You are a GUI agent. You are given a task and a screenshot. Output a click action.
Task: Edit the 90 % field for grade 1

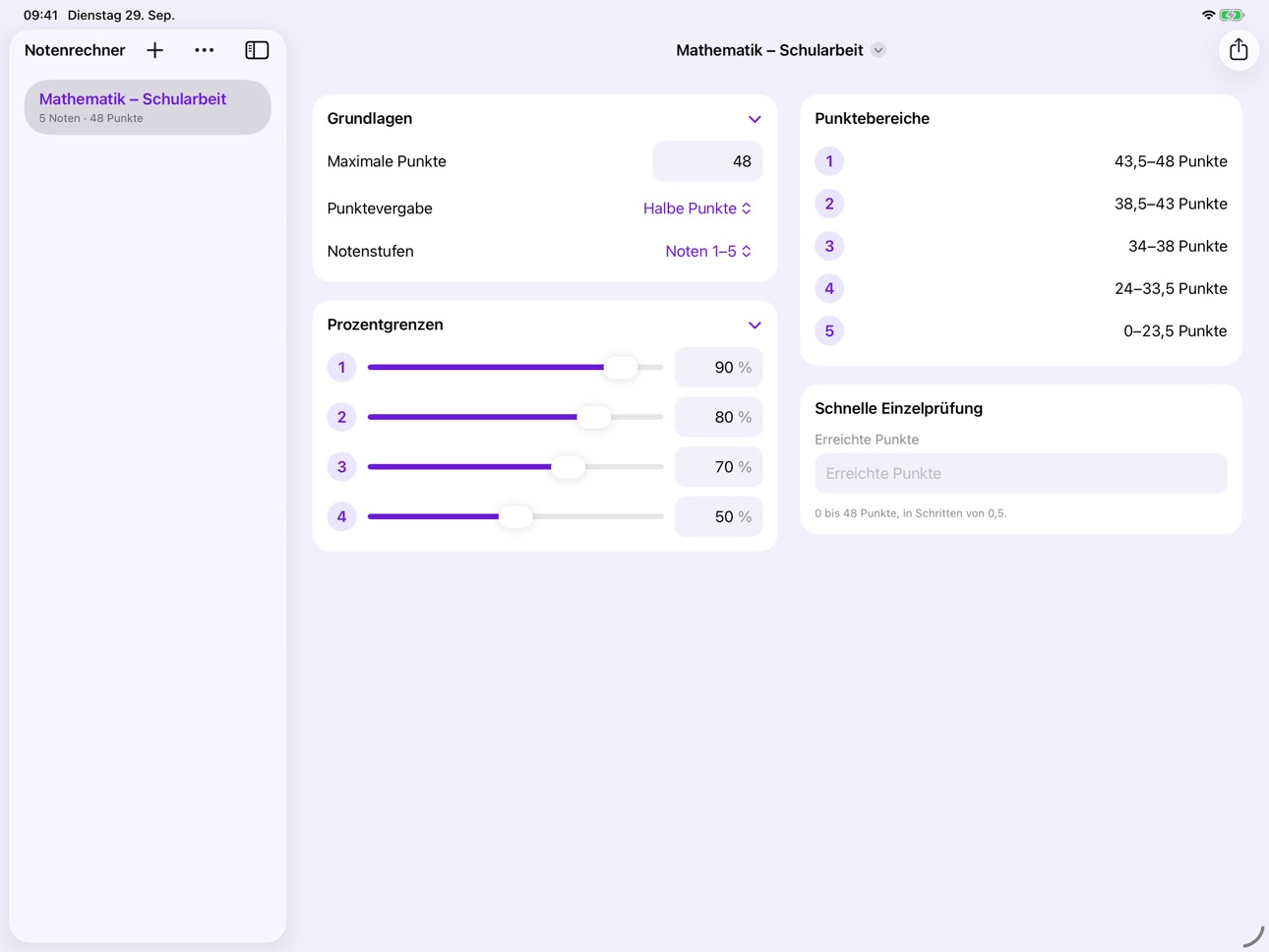pyautogui.click(x=719, y=368)
